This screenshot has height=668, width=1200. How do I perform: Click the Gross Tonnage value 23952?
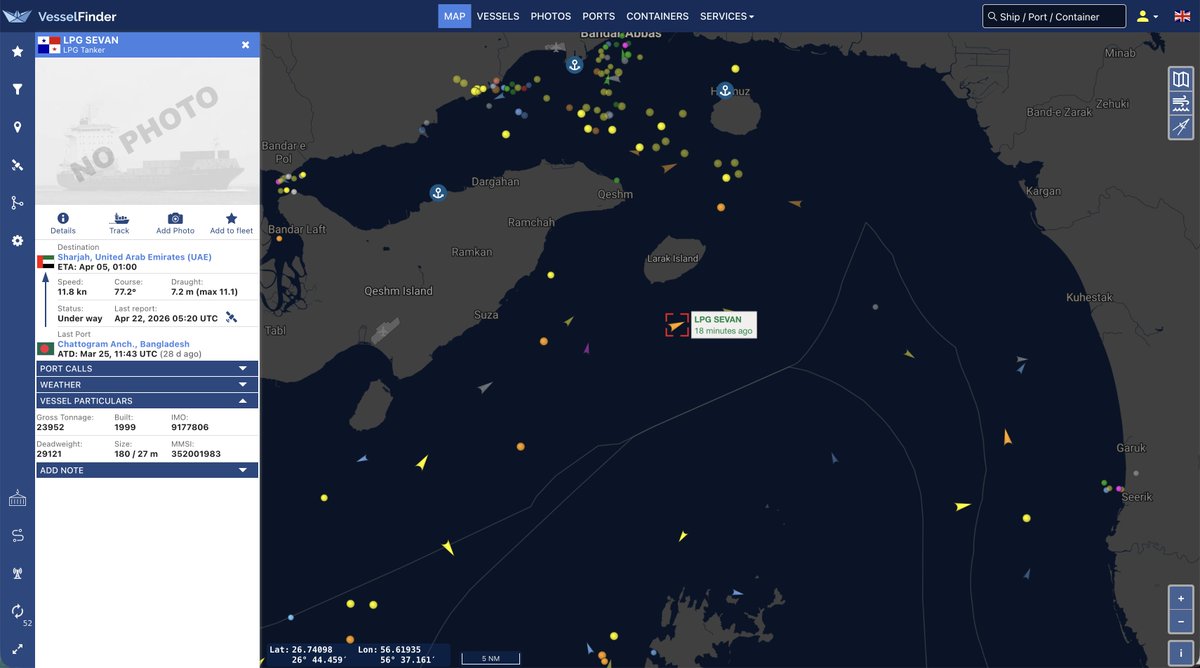[50, 427]
